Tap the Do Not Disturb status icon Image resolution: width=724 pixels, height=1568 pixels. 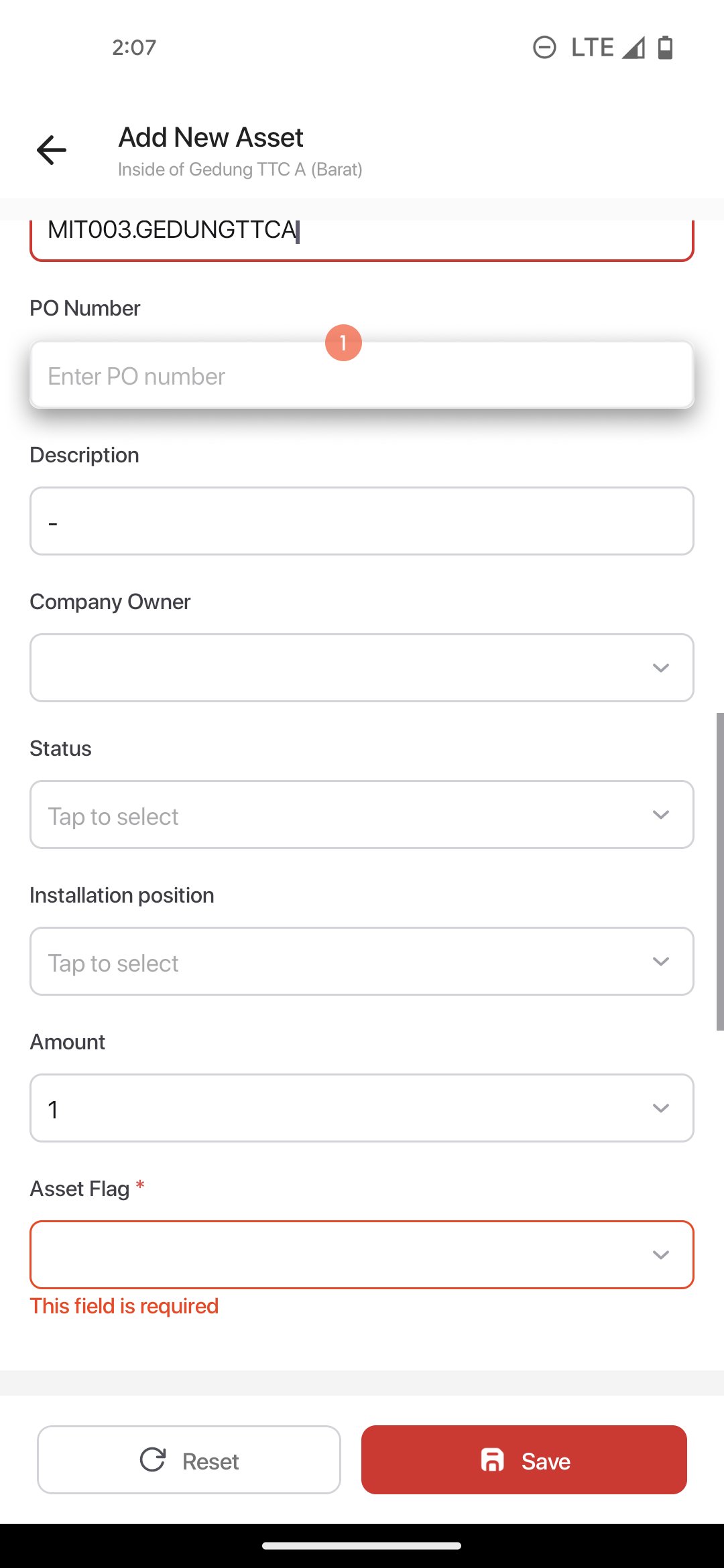click(544, 48)
